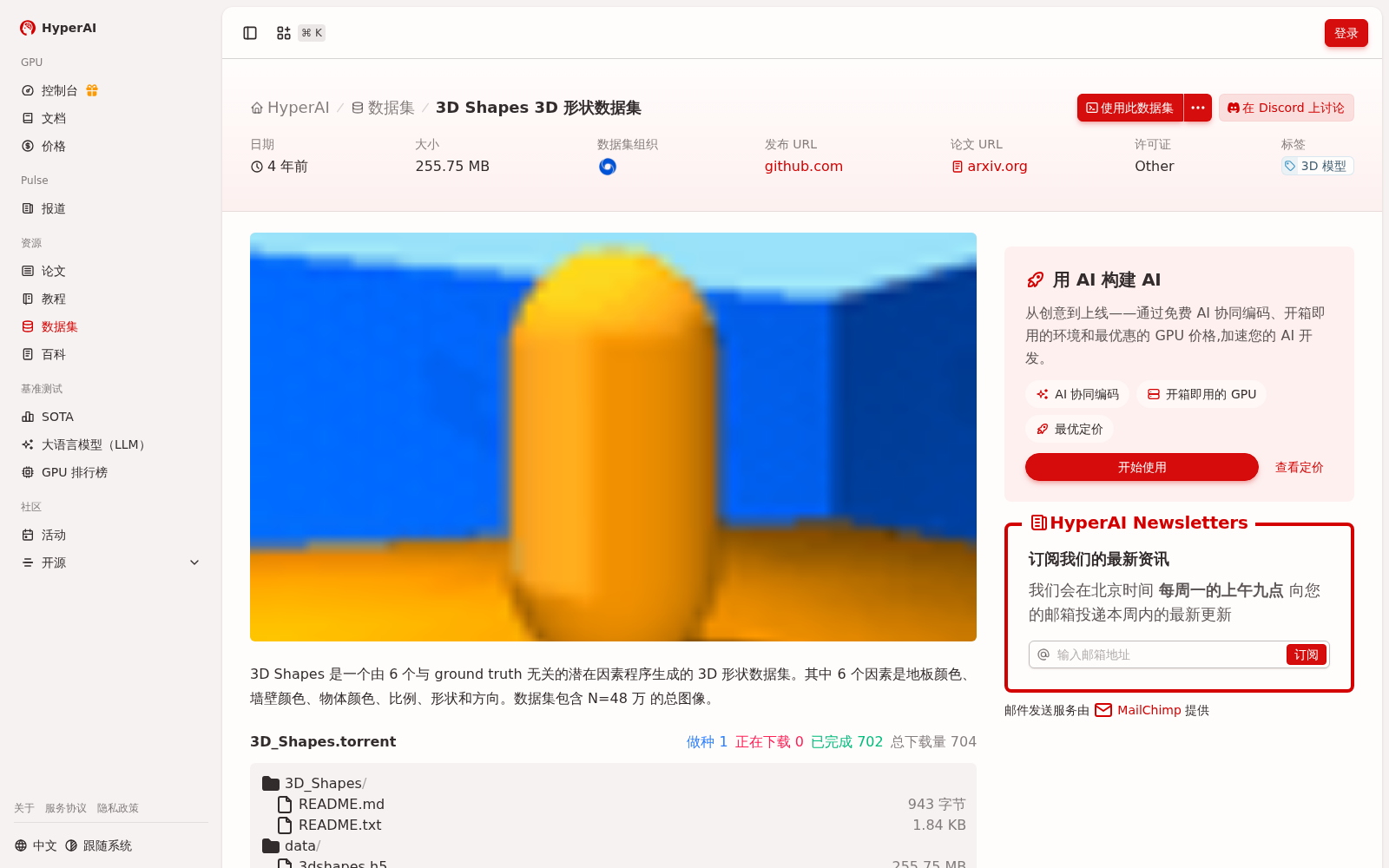Click the 正在下载 0 count
Image resolution: width=1389 pixels, height=868 pixels.
(769, 741)
